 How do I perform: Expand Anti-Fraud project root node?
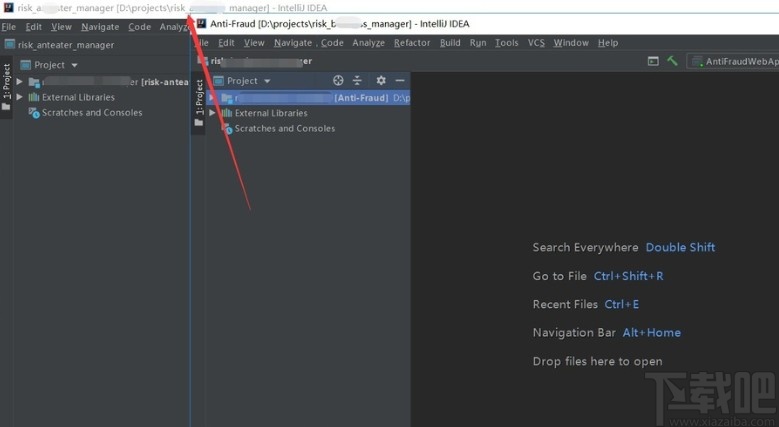pos(212,97)
